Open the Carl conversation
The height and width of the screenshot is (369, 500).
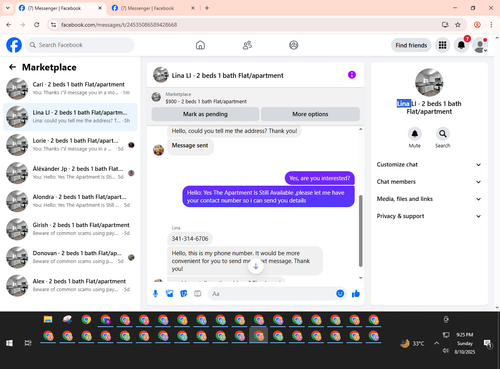70,89
